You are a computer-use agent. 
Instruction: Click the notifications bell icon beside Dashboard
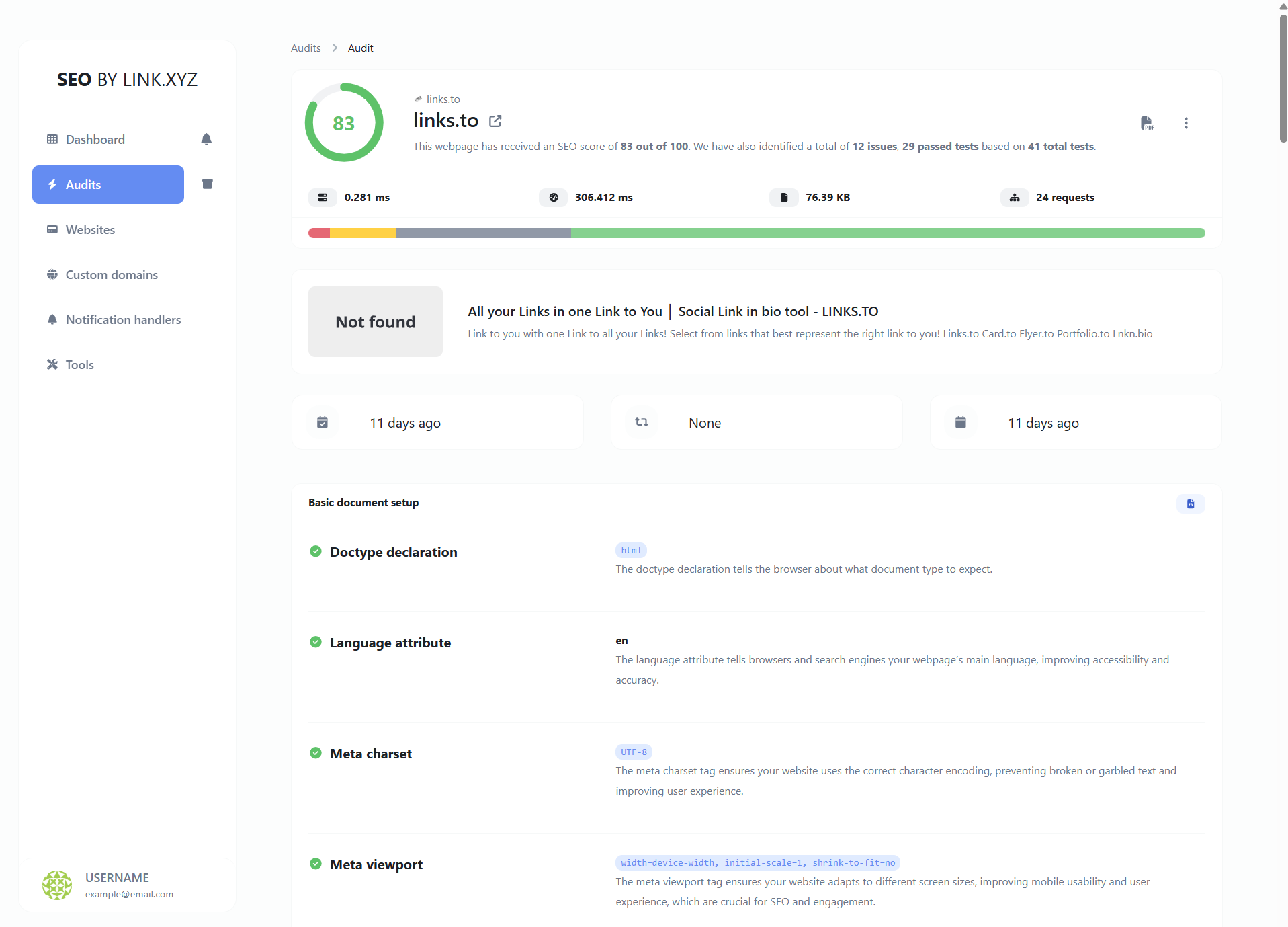206,139
